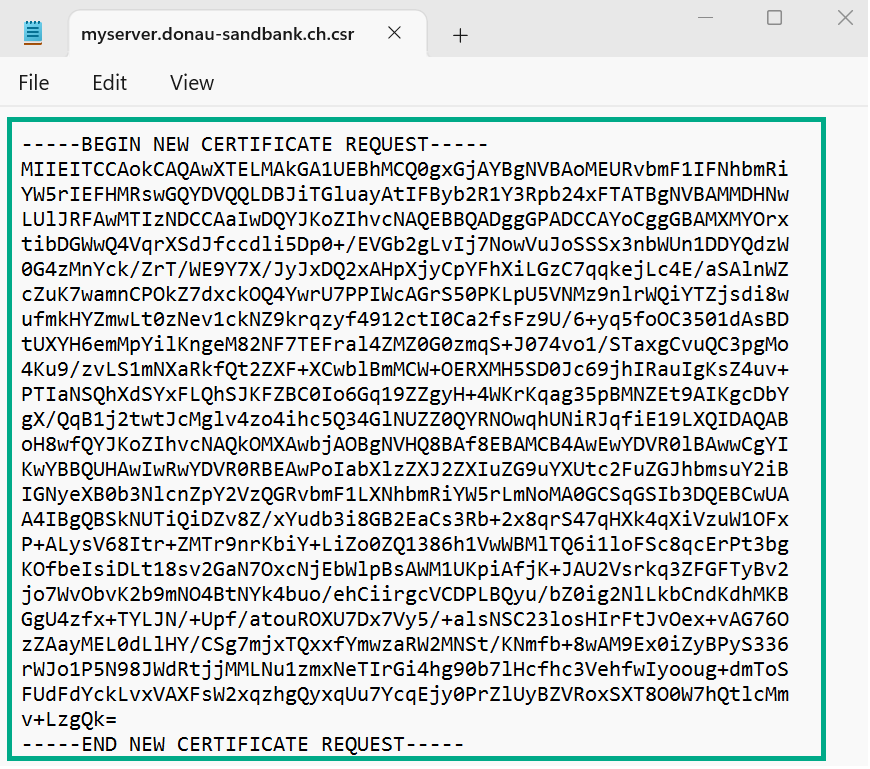Click the line starting with 4Ku9/zvLS1mNXa
This screenshot has height=769, width=870.
point(405,369)
